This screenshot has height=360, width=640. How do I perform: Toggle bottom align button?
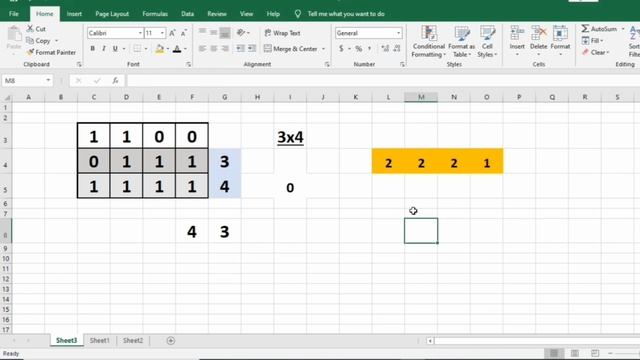(x=224, y=32)
